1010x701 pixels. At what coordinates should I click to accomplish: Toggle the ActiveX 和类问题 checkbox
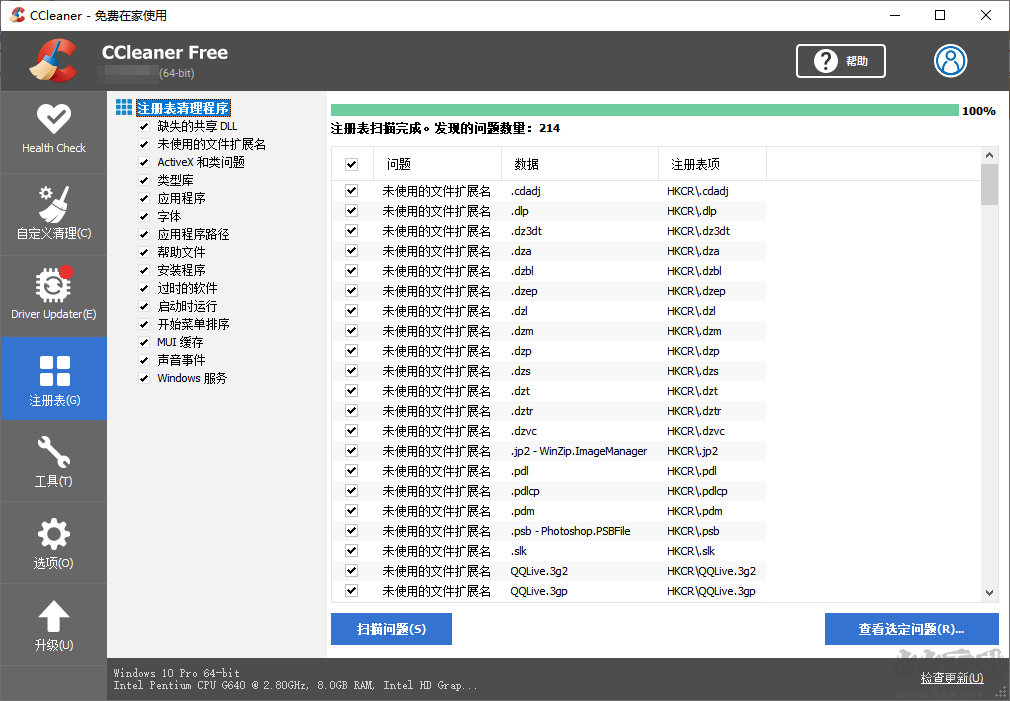click(143, 162)
